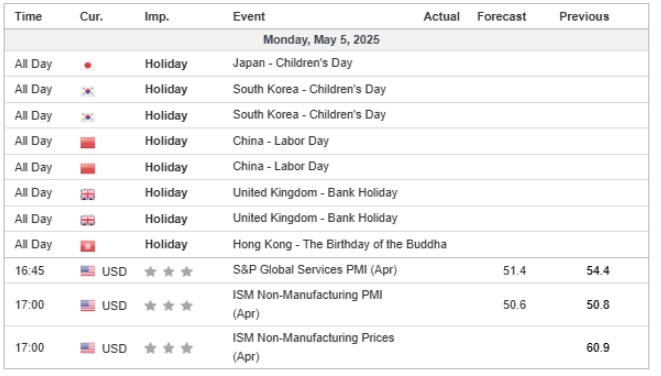This screenshot has width=661, height=376.
Task: Click the Forecast column header
Action: [x=501, y=16]
